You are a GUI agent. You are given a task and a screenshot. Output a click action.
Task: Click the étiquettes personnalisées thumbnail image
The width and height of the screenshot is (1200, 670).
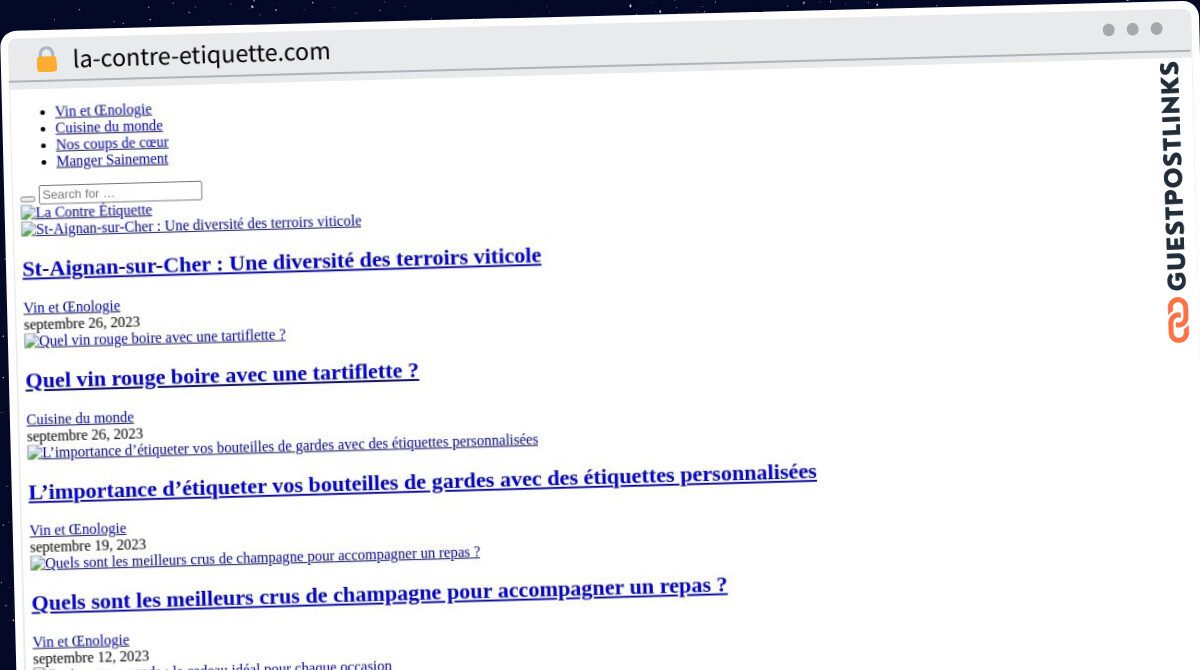[x=282, y=445]
